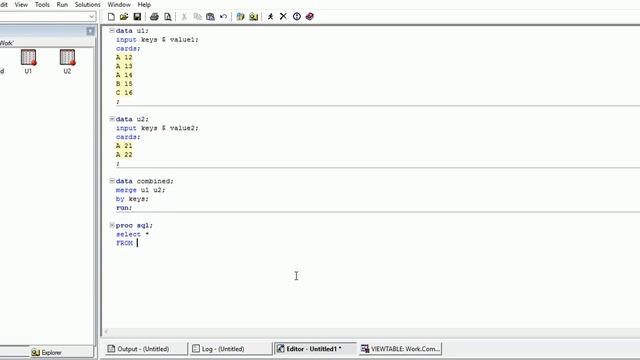
Task: Collapse the data combined step
Action: tap(112, 181)
